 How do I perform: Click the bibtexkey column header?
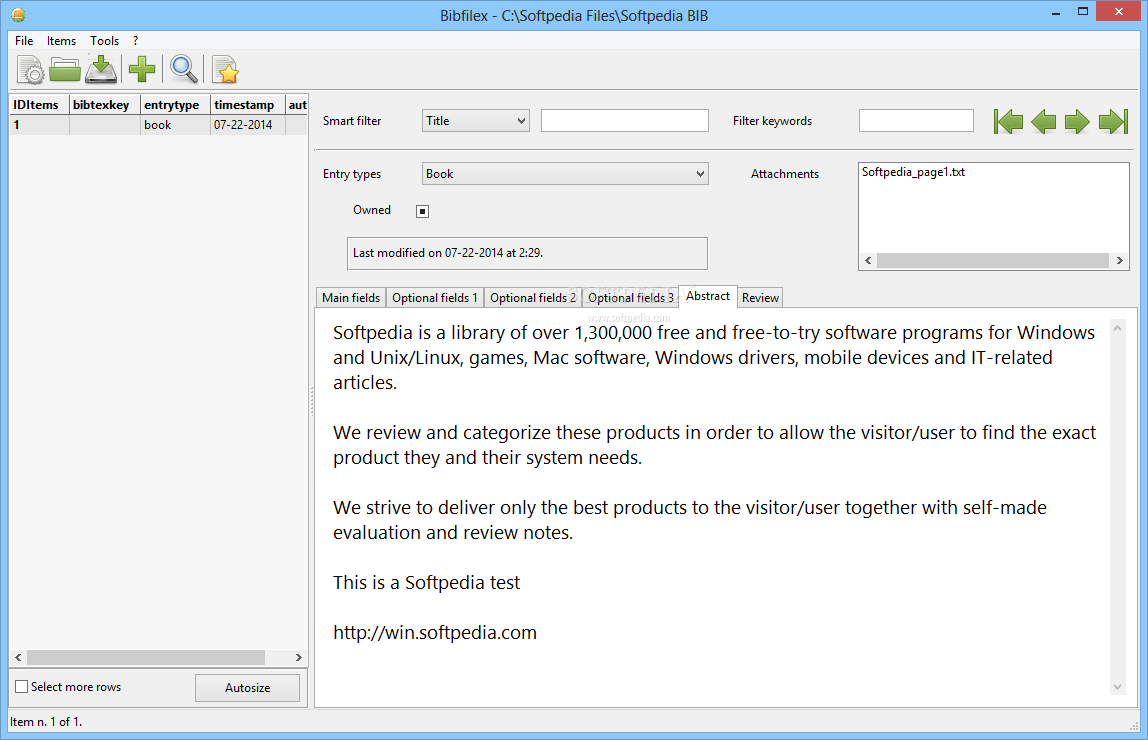click(x=105, y=105)
